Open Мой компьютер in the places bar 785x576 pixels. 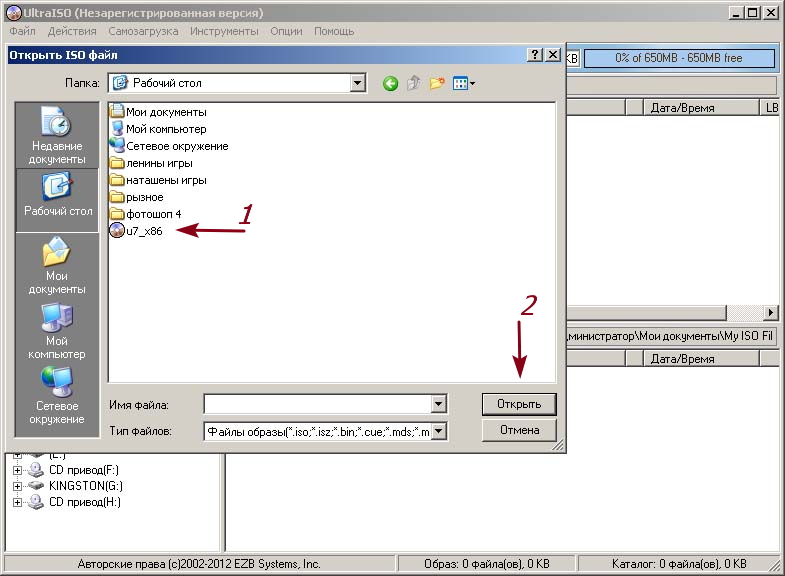[x=57, y=330]
